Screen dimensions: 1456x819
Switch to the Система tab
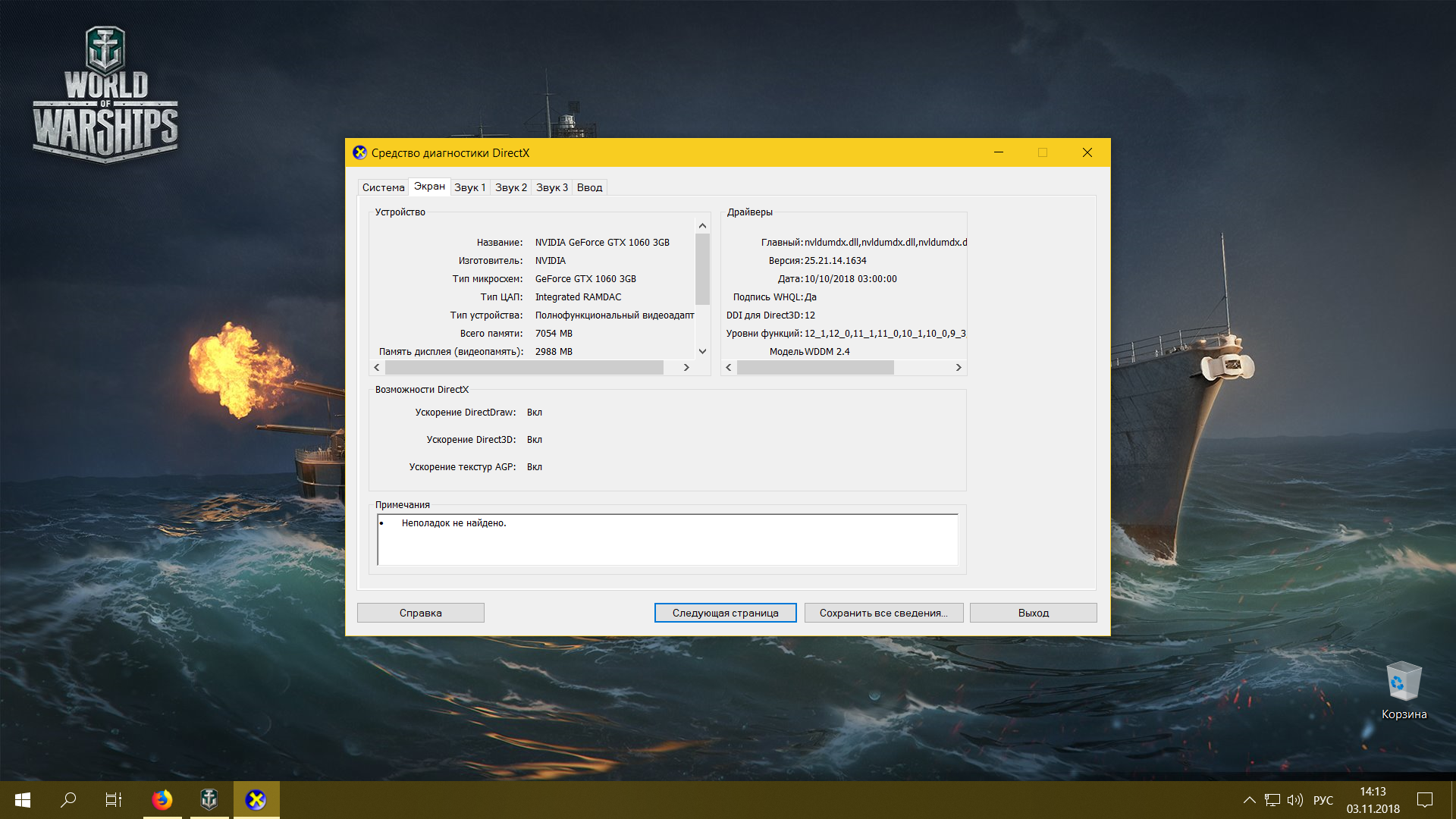coord(383,187)
